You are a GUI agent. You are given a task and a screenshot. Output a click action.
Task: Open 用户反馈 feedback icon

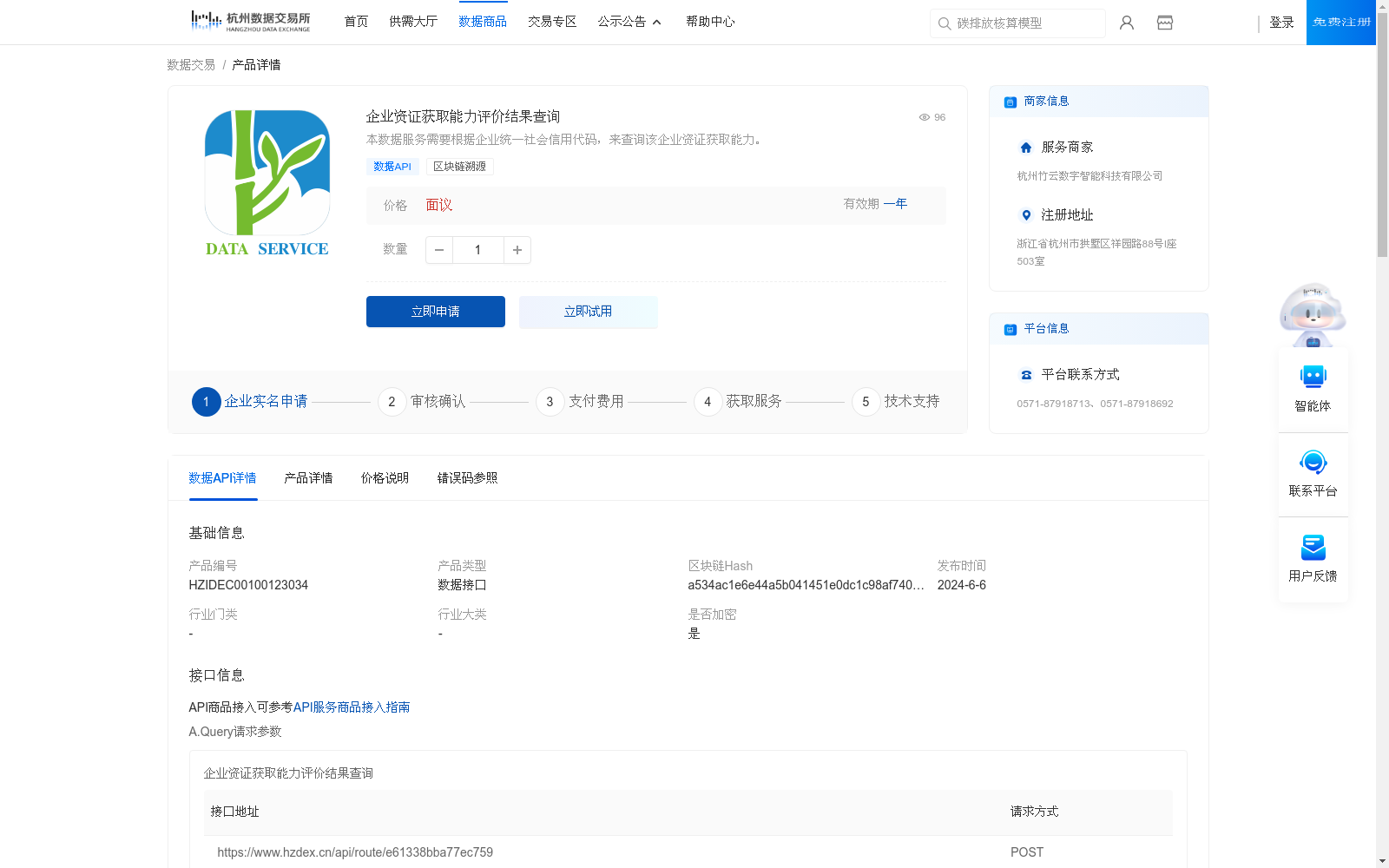coord(1313,547)
